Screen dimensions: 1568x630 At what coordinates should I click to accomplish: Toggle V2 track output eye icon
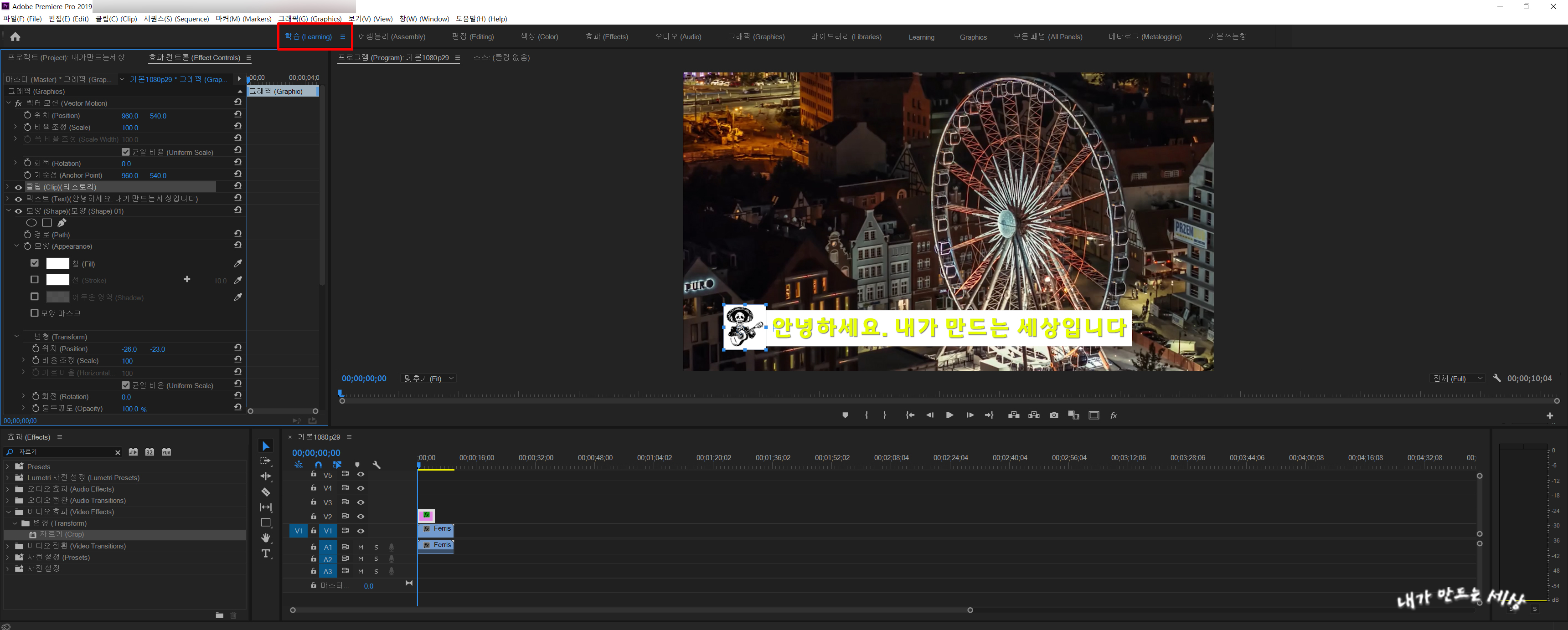(361, 516)
